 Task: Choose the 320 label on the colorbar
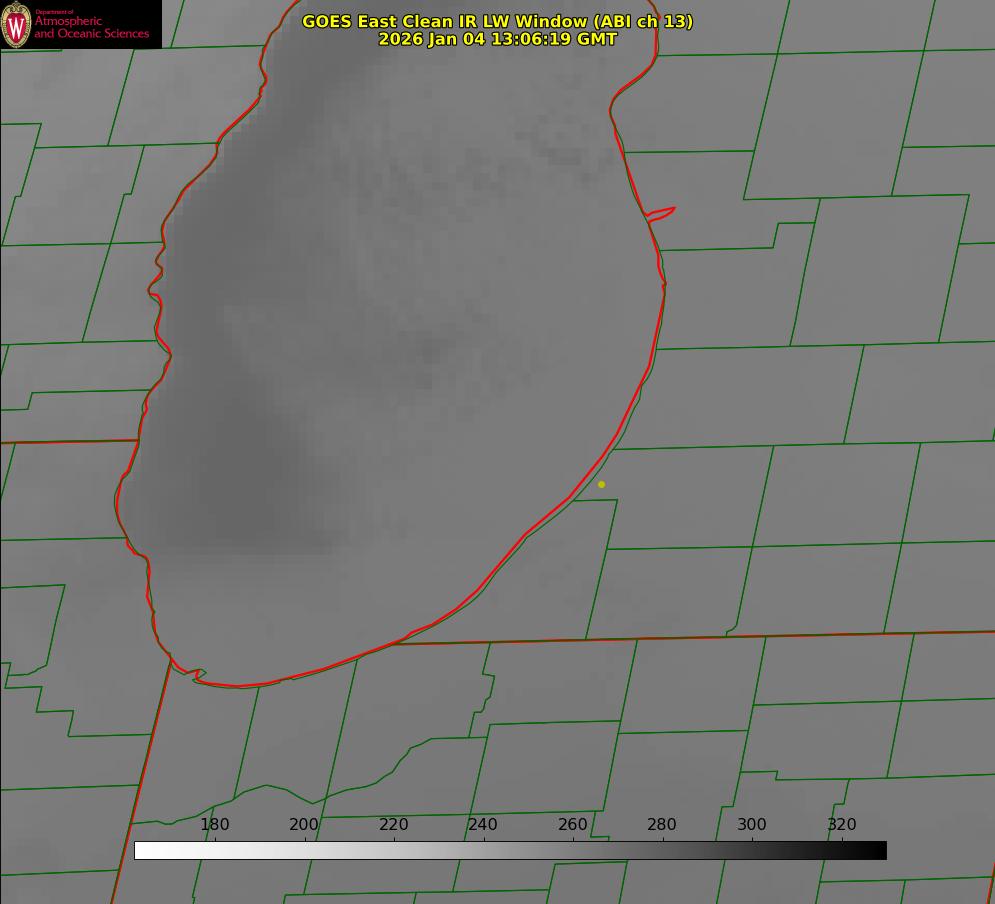tap(842, 825)
